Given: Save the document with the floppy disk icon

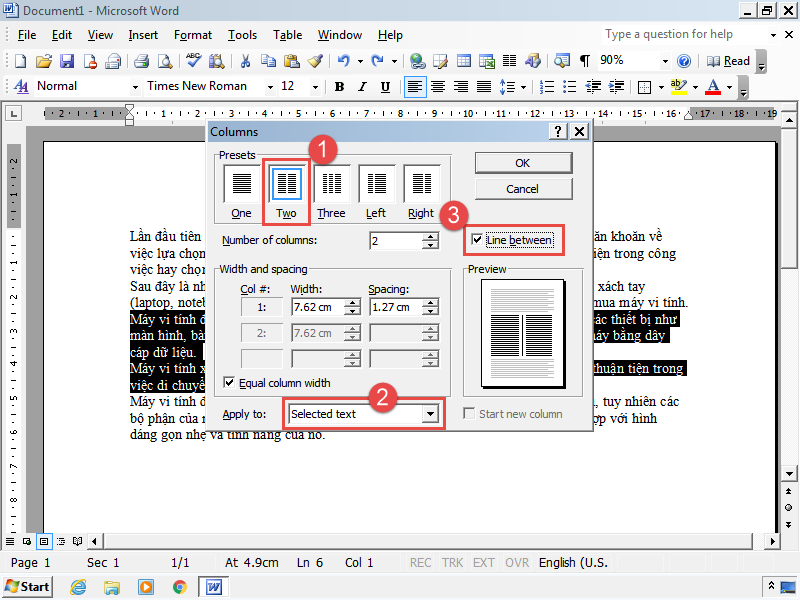Looking at the screenshot, I should click(x=67, y=61).
